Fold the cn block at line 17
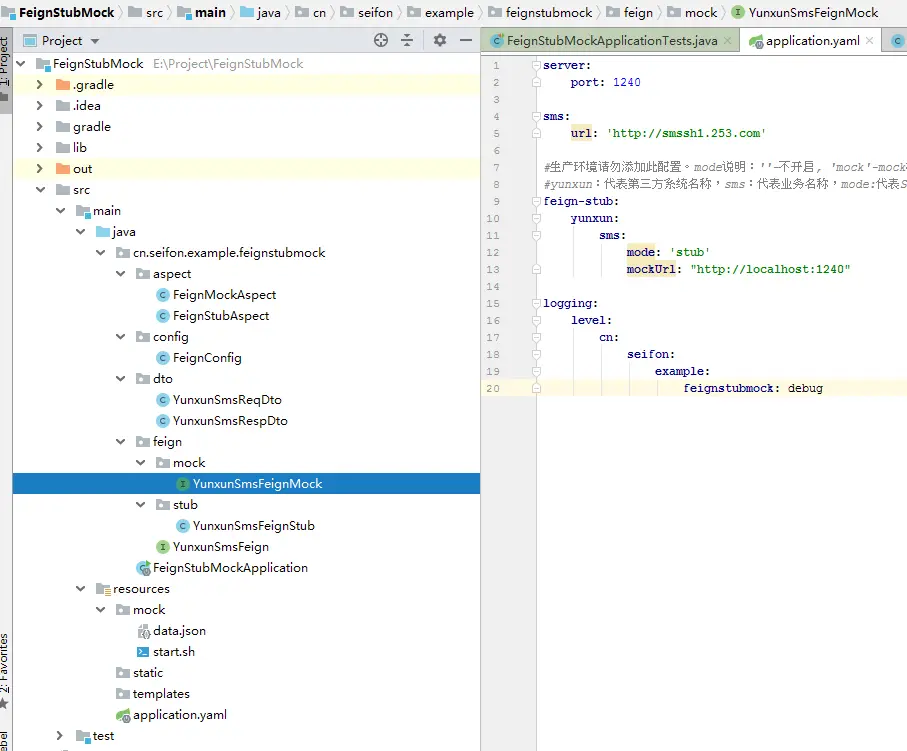 [x=536, y=337]
